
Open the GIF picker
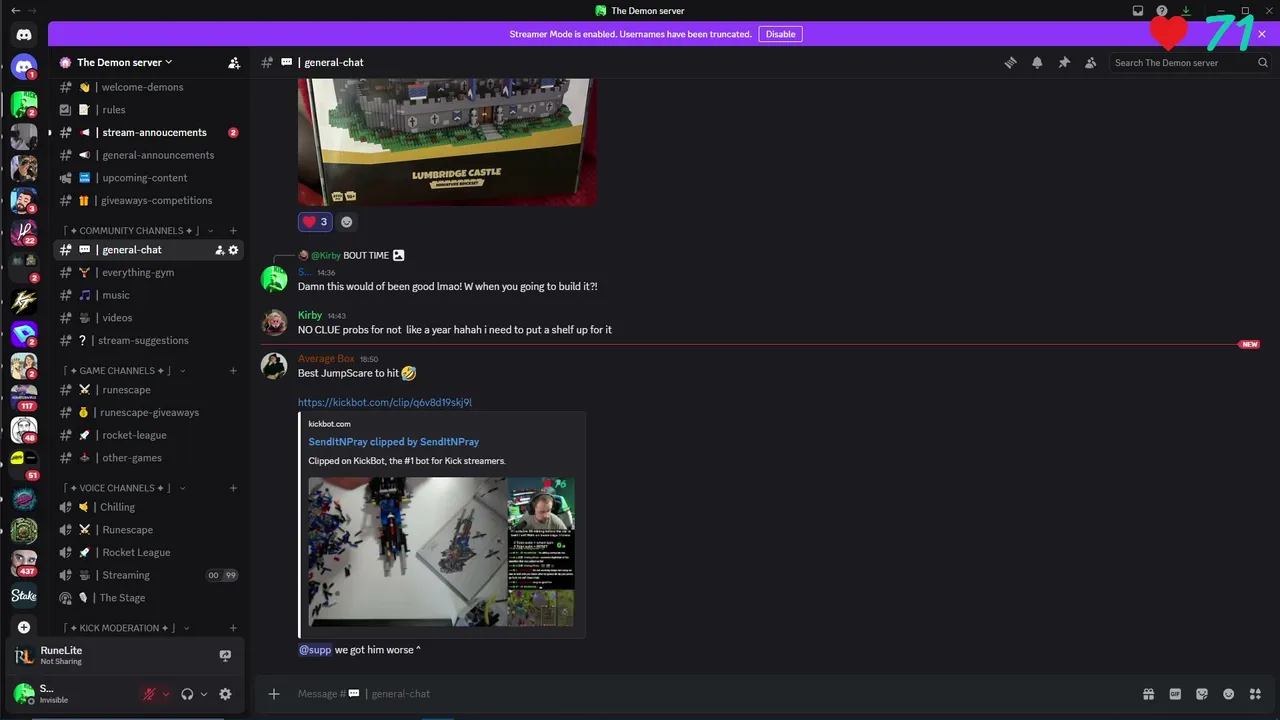pyautogui.click(x=1175, y=694)
